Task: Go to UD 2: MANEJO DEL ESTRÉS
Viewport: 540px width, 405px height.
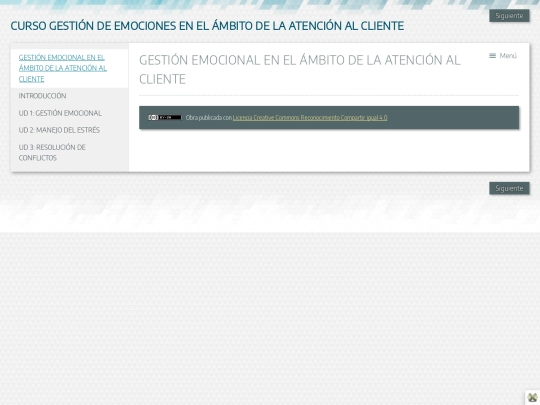Action: 59,130
